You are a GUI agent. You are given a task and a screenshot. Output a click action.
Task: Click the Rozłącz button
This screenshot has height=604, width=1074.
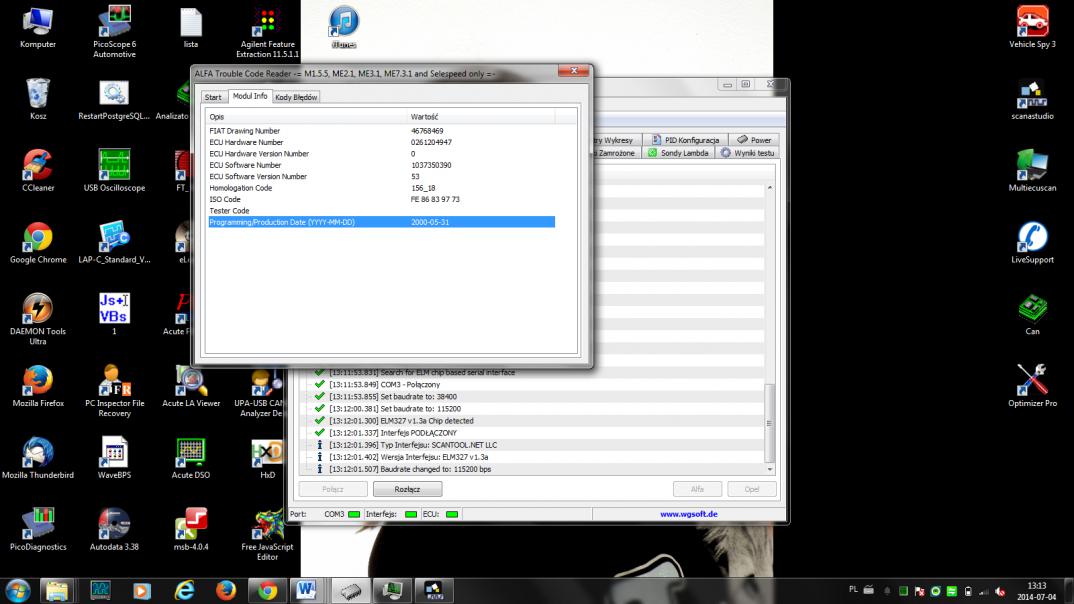407,490
